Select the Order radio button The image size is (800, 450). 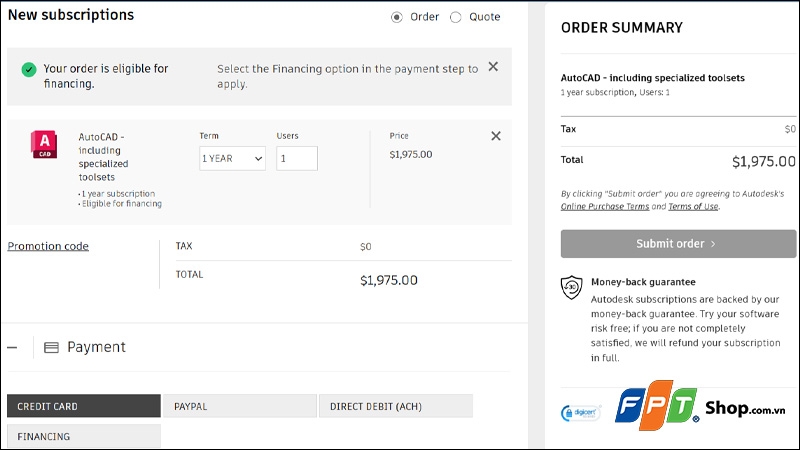pos(397,17)
